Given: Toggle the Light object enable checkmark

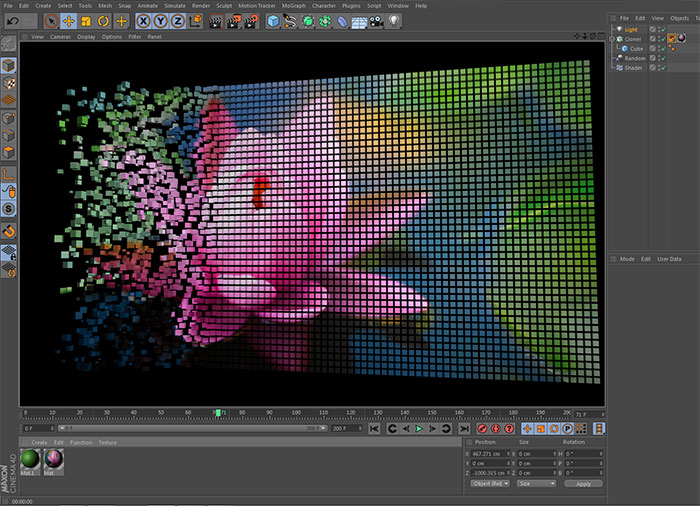Looking at the screenshot, I should 663,29.
